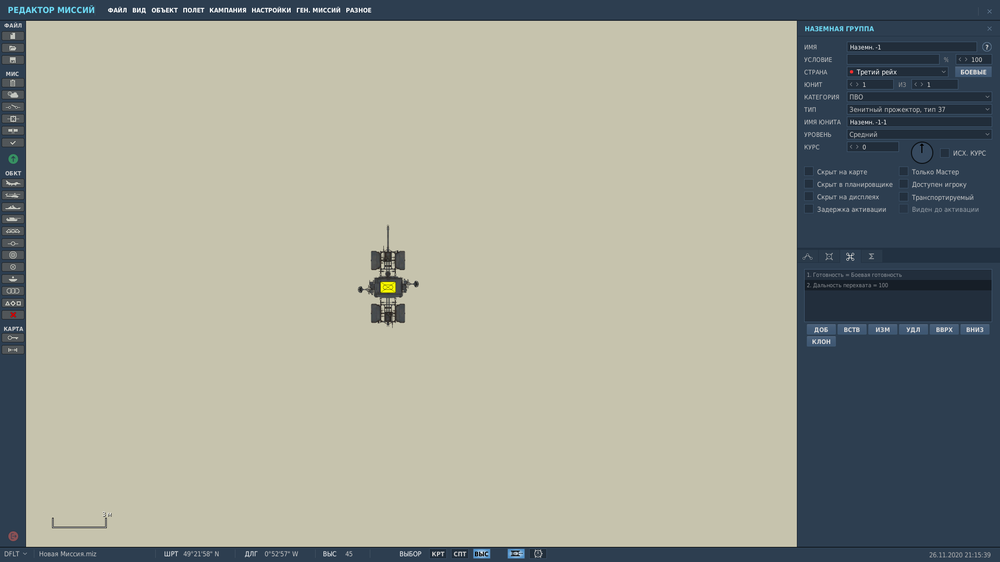Open the advanced waypoint actions tab icon
The image size is (1000, 562).
(850, 256)
